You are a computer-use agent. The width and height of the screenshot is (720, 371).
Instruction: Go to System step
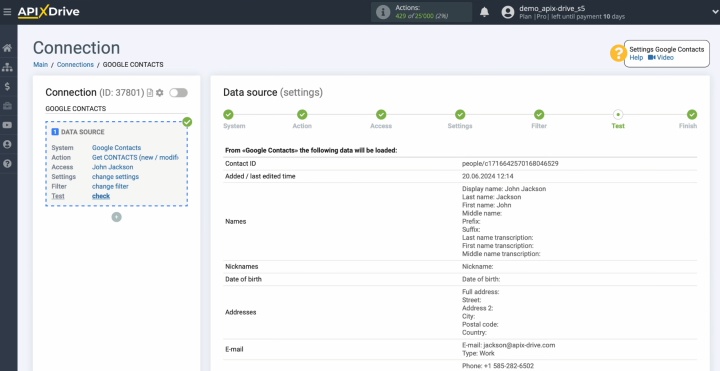coord(228,115)
